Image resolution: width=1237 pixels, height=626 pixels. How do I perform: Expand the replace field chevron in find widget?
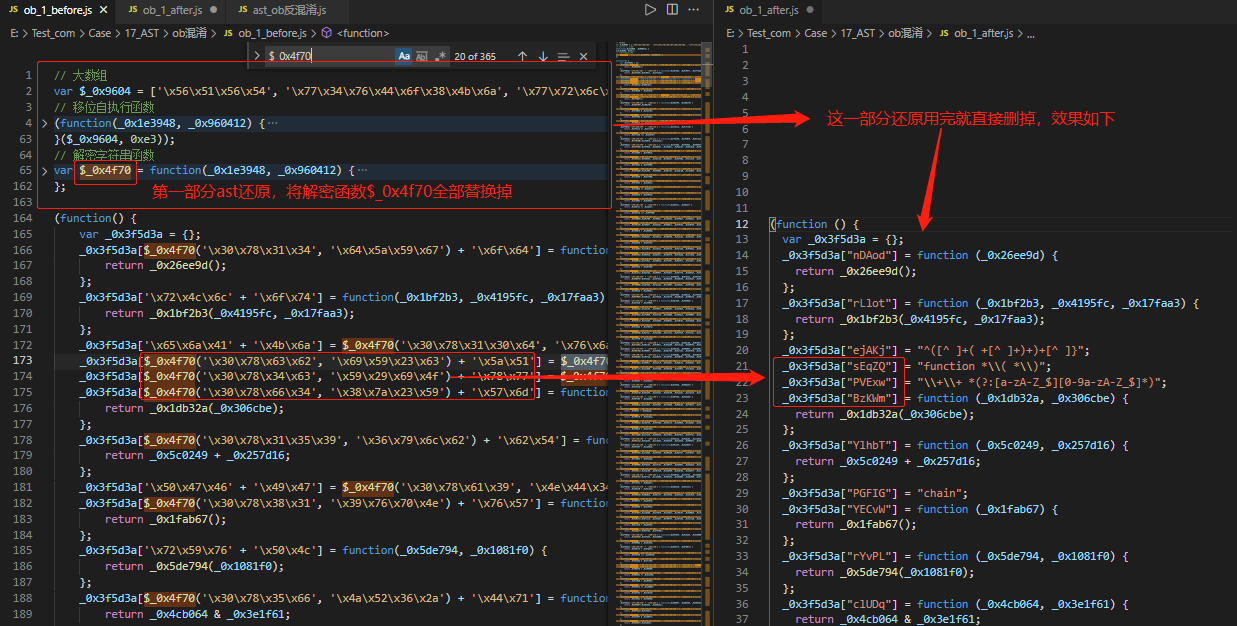click(256, 56)
